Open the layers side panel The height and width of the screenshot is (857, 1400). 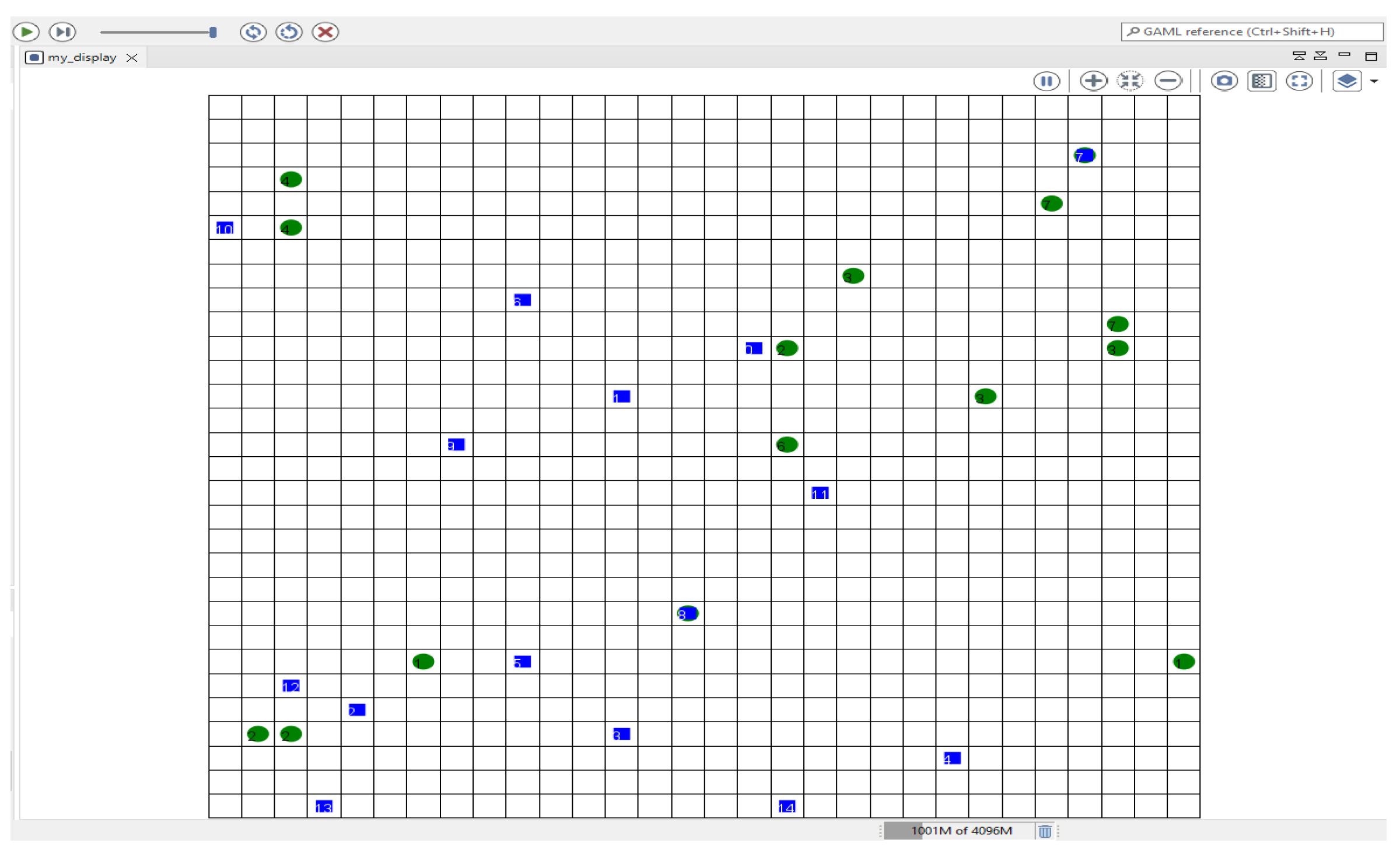(1346, 81)
